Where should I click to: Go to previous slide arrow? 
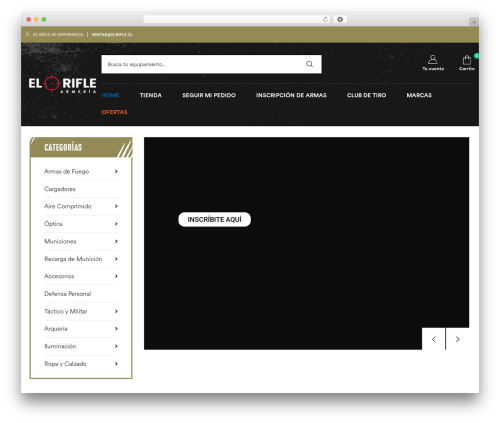pyautogui.click(x=434, y=339)
